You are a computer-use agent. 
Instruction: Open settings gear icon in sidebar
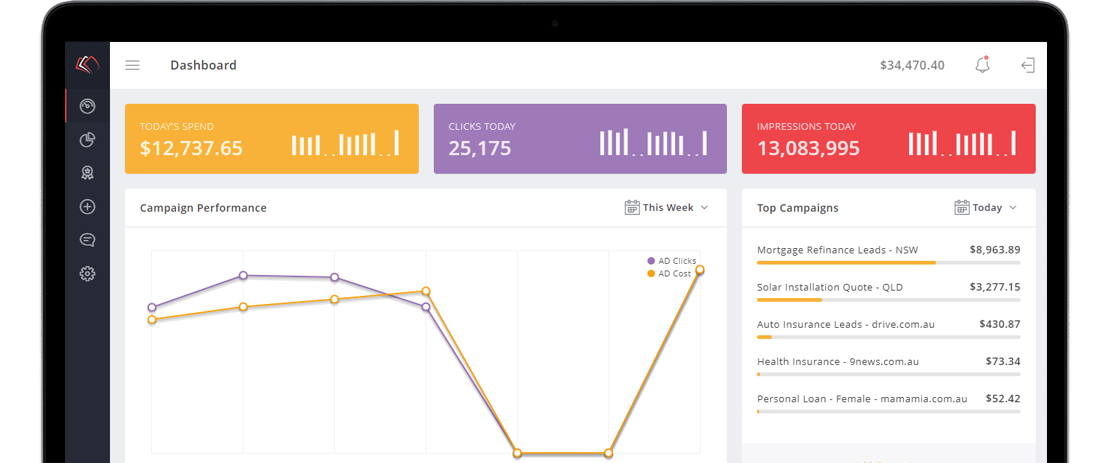click(x=88, y=274)
